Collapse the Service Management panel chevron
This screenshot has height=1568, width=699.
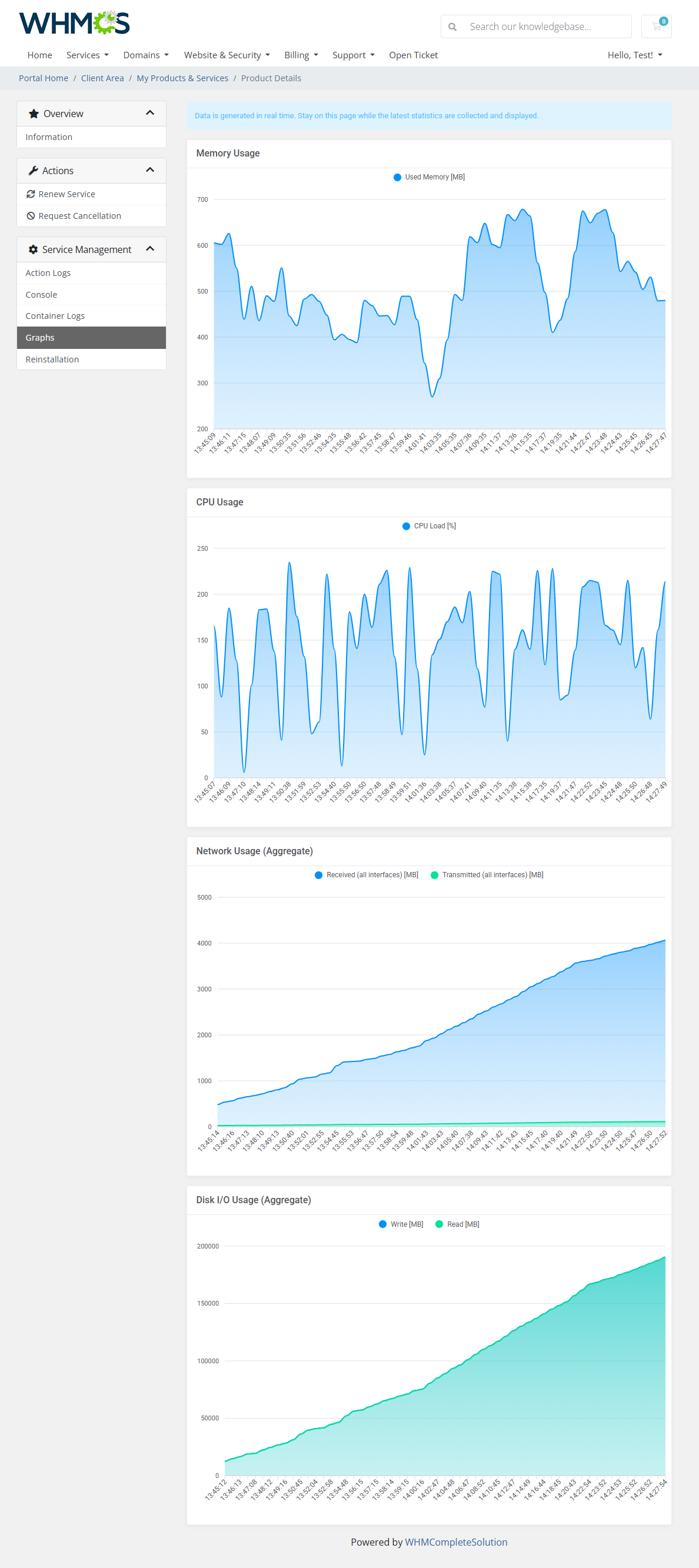coord(151,249)
